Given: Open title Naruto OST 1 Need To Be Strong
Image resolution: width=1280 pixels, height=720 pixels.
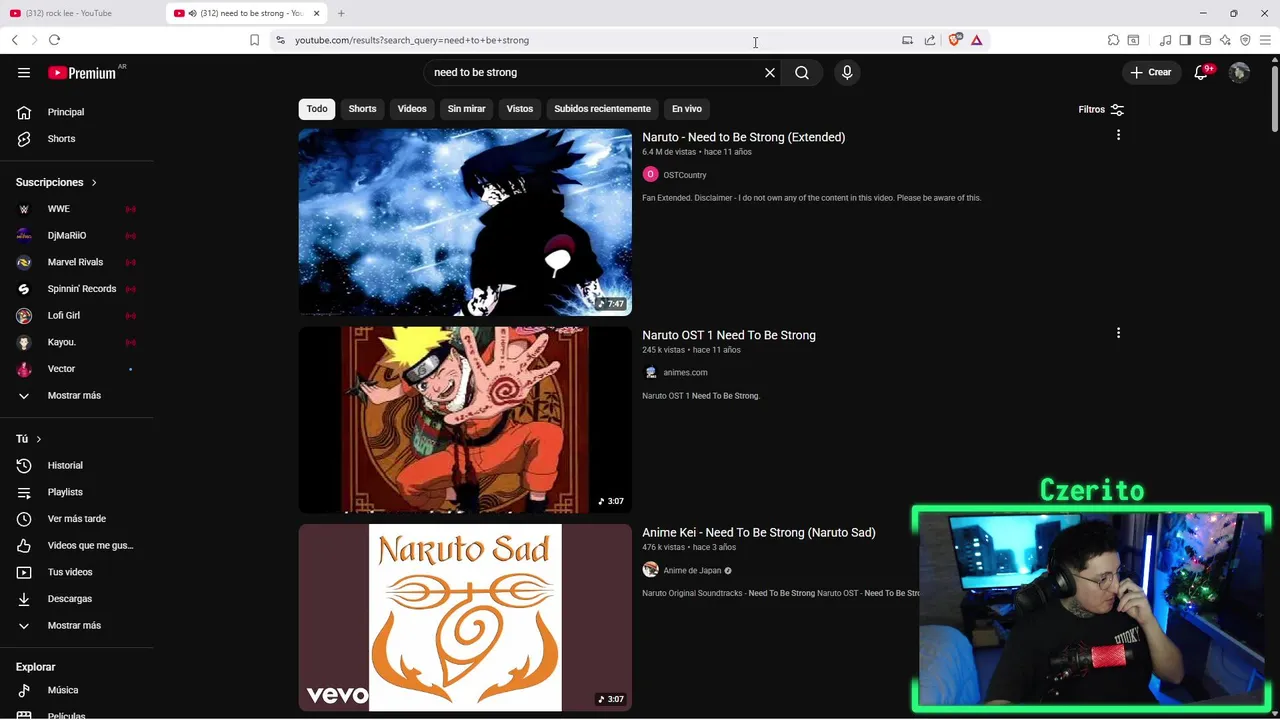Looking at the screenshot, I should point(729,335).
